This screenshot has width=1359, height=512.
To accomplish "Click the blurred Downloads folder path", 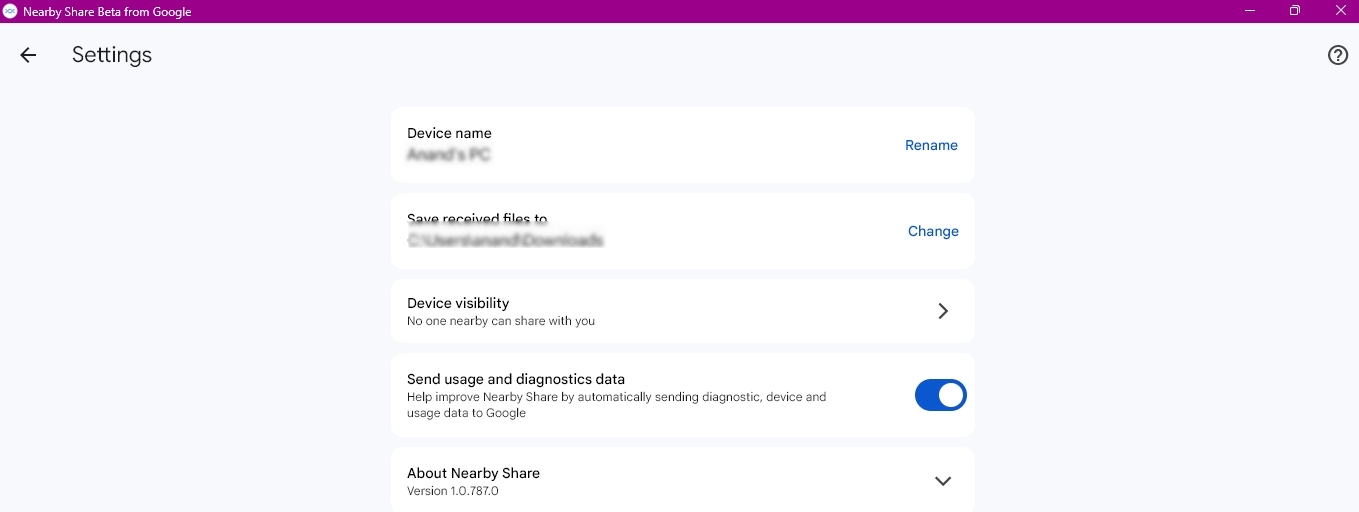I will point(505,241).
